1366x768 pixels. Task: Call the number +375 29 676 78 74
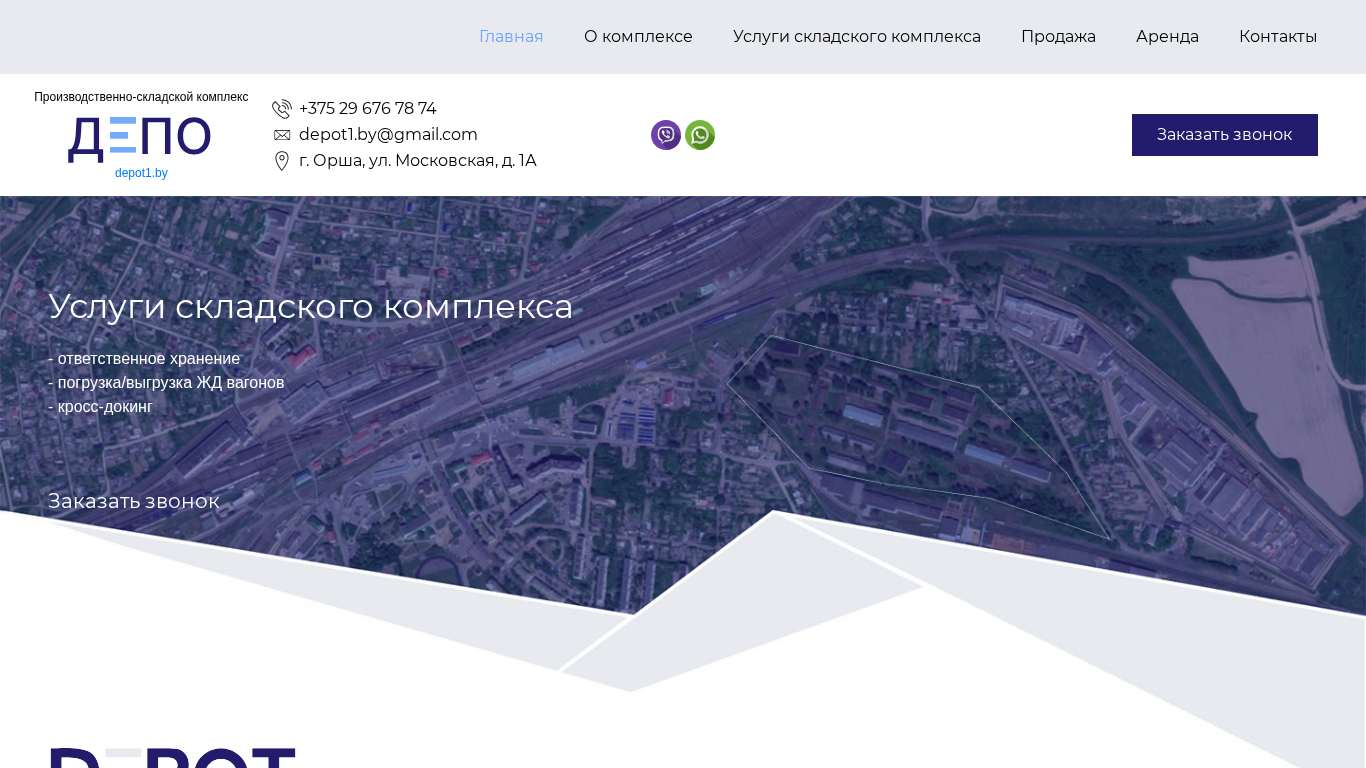[x=367, y=109]
